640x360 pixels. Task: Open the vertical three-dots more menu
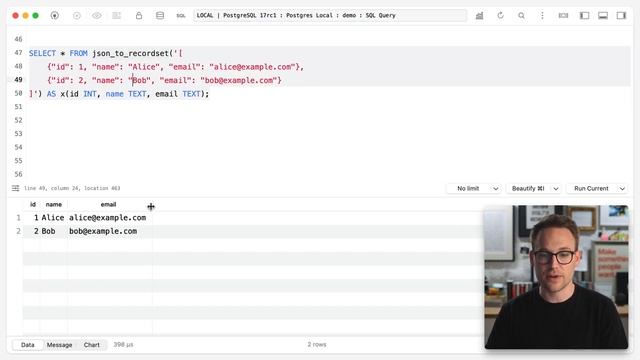point(542,16)
